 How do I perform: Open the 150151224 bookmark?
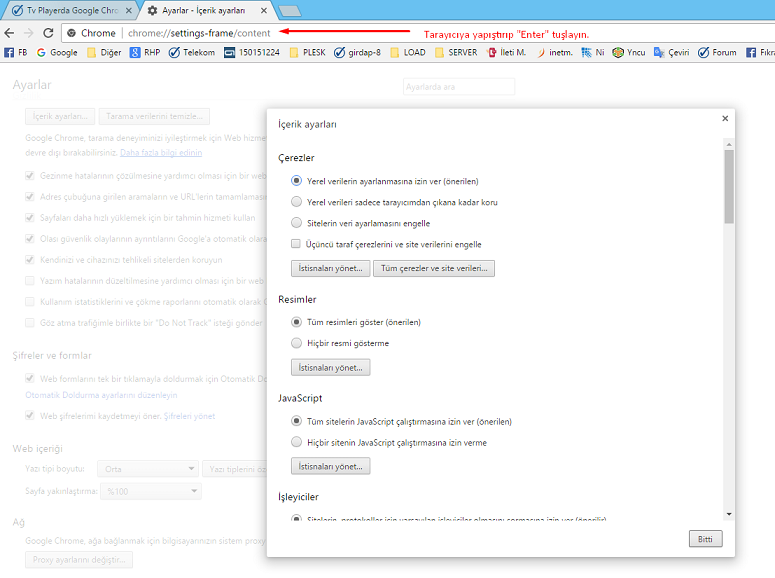(252, 52)
